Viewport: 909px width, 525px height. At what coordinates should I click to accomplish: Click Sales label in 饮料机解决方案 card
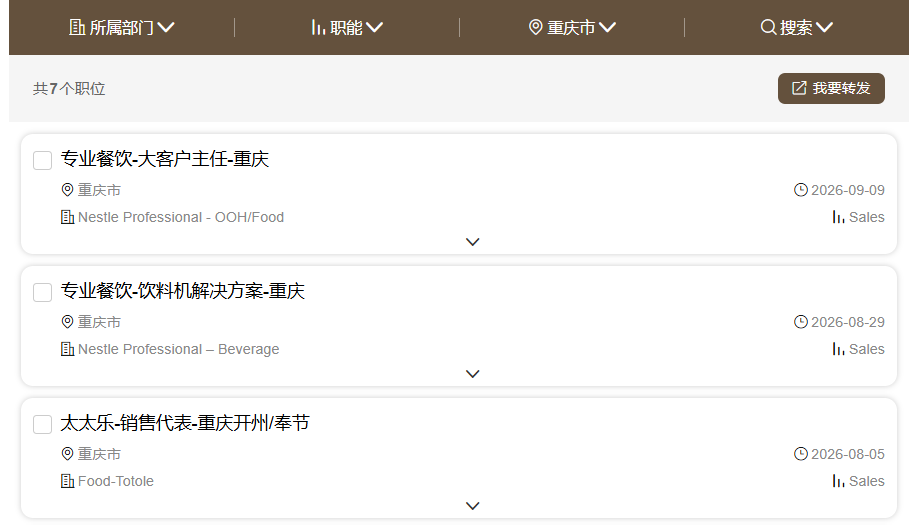pyautogui.click(x=867, y=349)
